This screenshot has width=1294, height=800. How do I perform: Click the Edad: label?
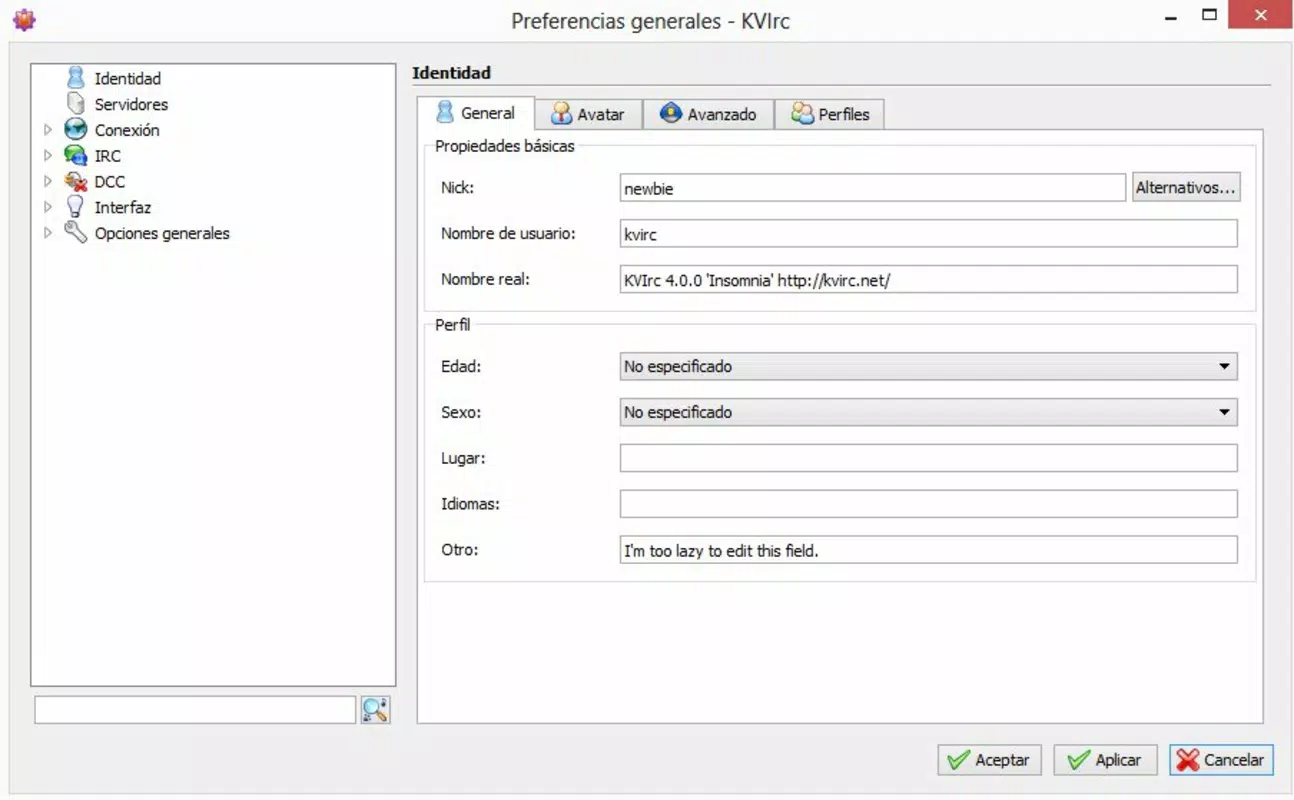(x=461, y=367)
